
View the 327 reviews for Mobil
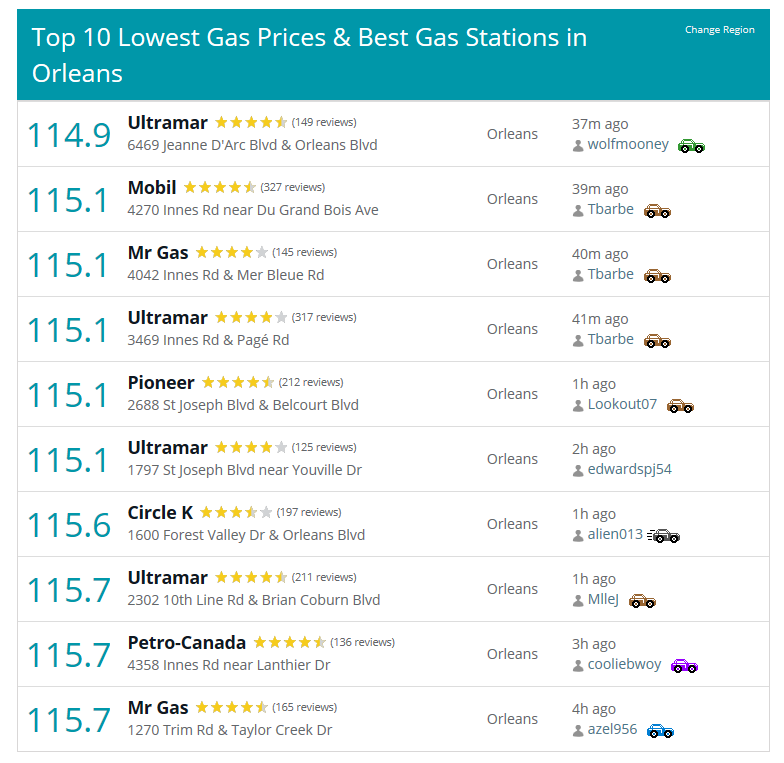pos(292,187)
